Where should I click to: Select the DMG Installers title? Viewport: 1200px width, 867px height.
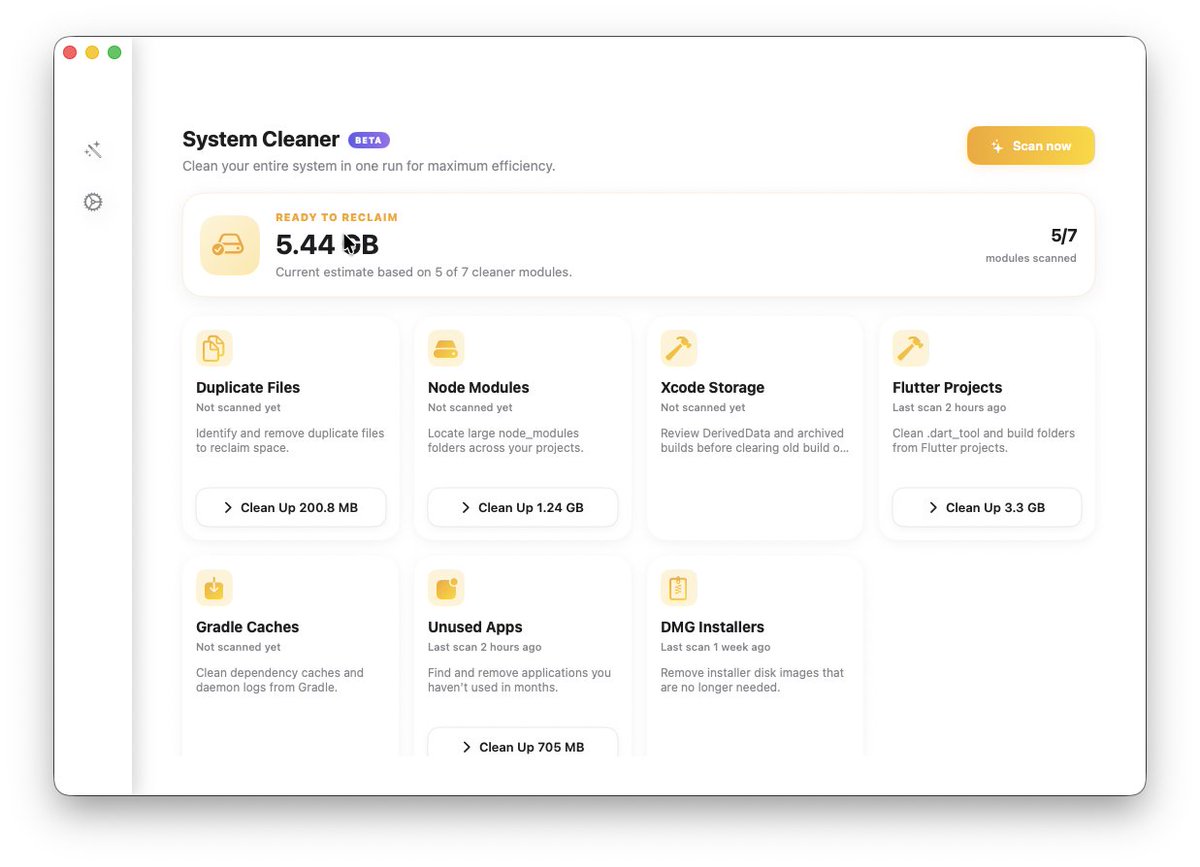[x=713, y=627]
